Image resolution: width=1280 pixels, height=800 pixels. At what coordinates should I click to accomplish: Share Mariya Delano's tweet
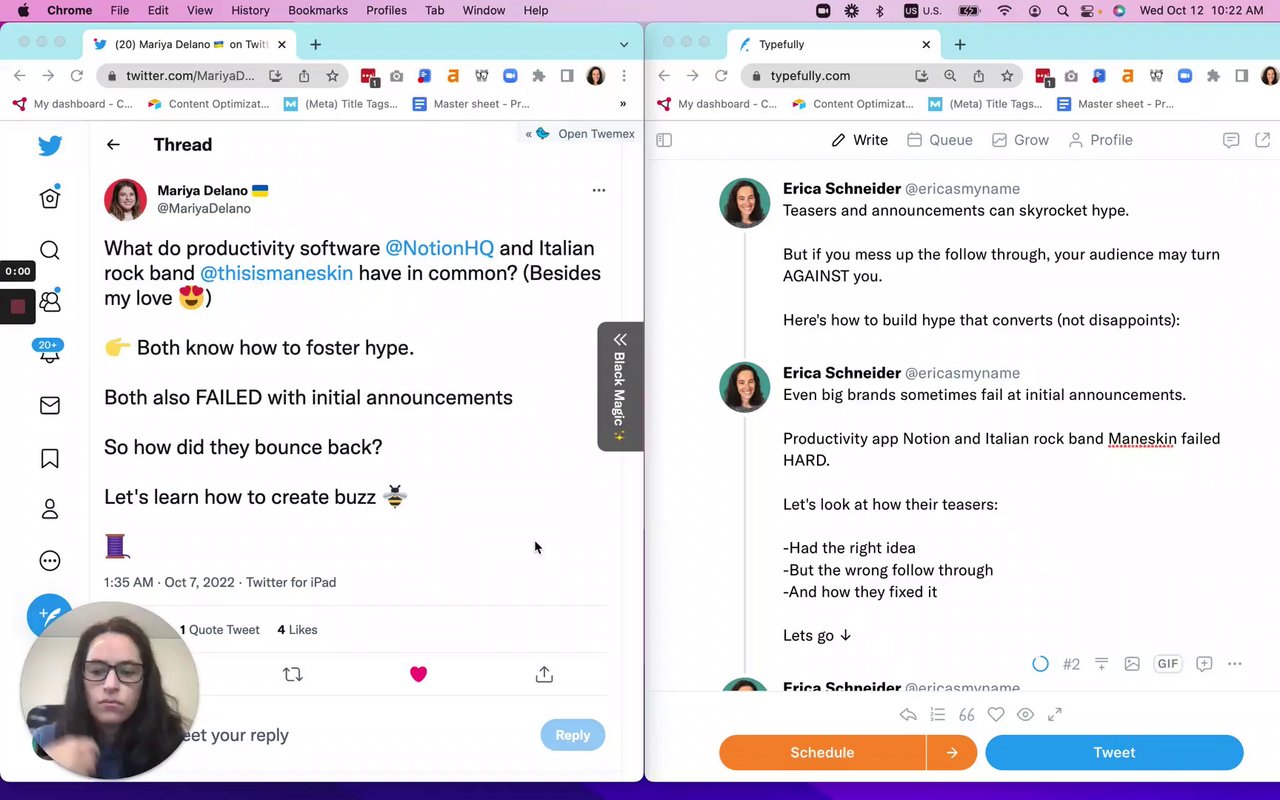[544, 675]
